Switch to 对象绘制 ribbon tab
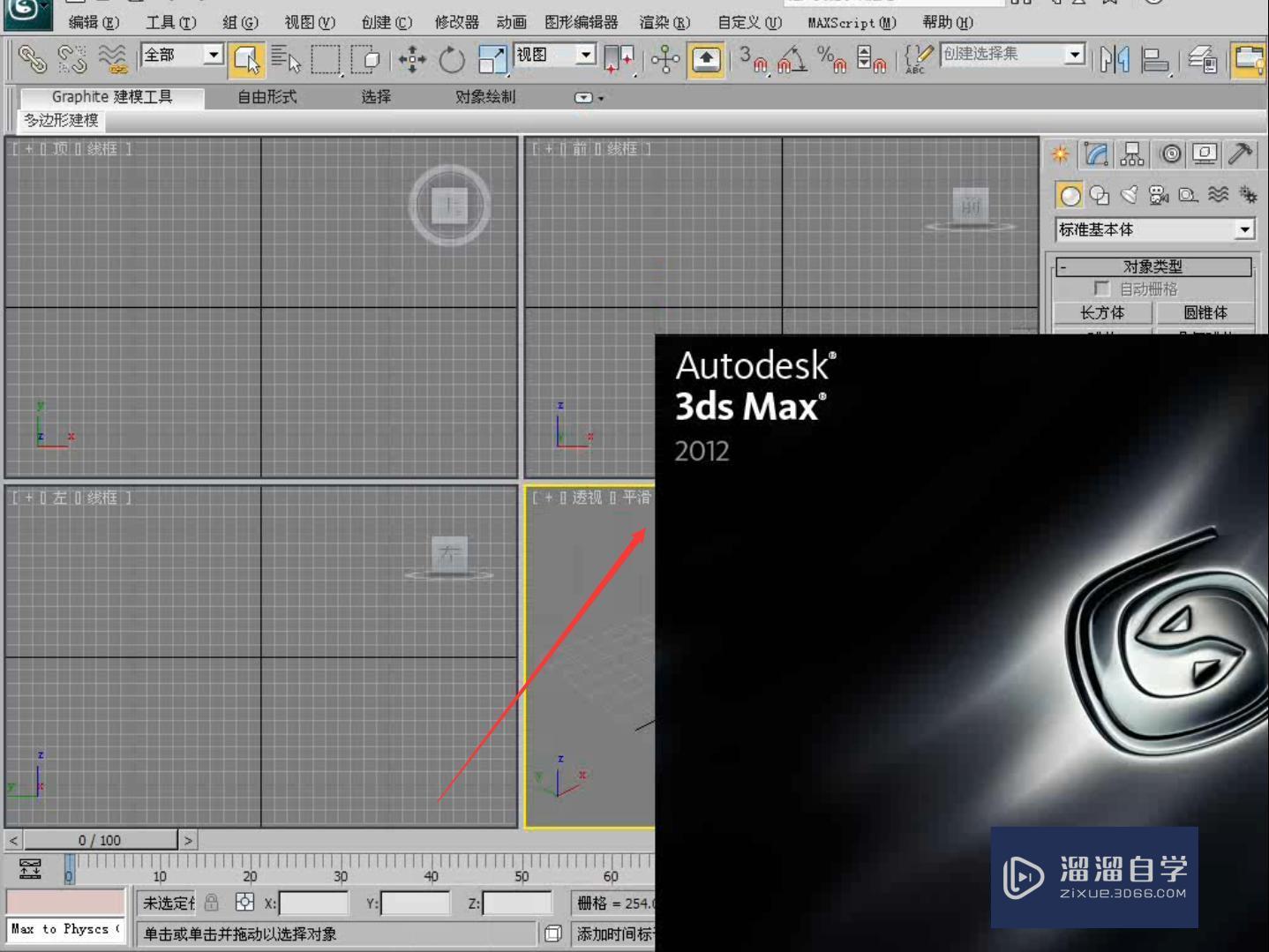The height and width of the screenshot is (952, 1269). pyautogui.click(x=485, y=97)
